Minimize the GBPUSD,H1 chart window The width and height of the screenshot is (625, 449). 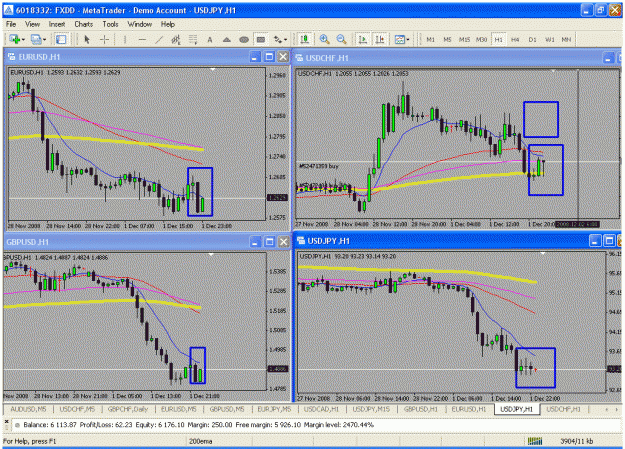pos(256,242)
